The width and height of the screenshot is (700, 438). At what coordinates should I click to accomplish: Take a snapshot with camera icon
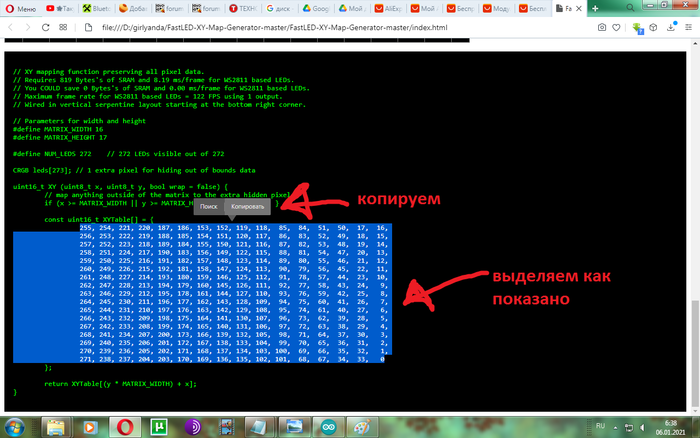coord(602,27)
